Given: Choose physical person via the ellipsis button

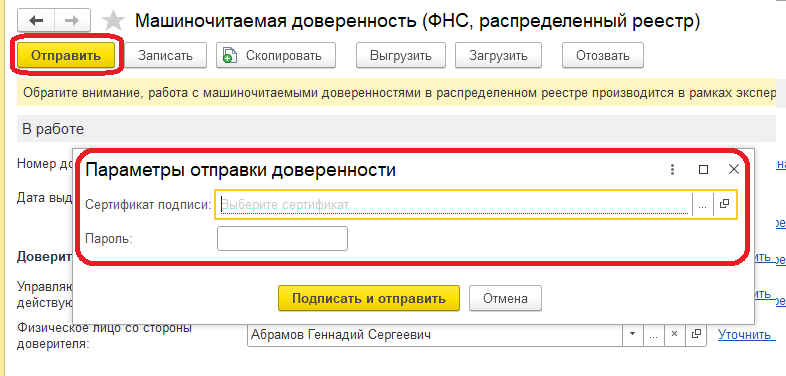Looking at the screenshot, I should coord(653,334).
